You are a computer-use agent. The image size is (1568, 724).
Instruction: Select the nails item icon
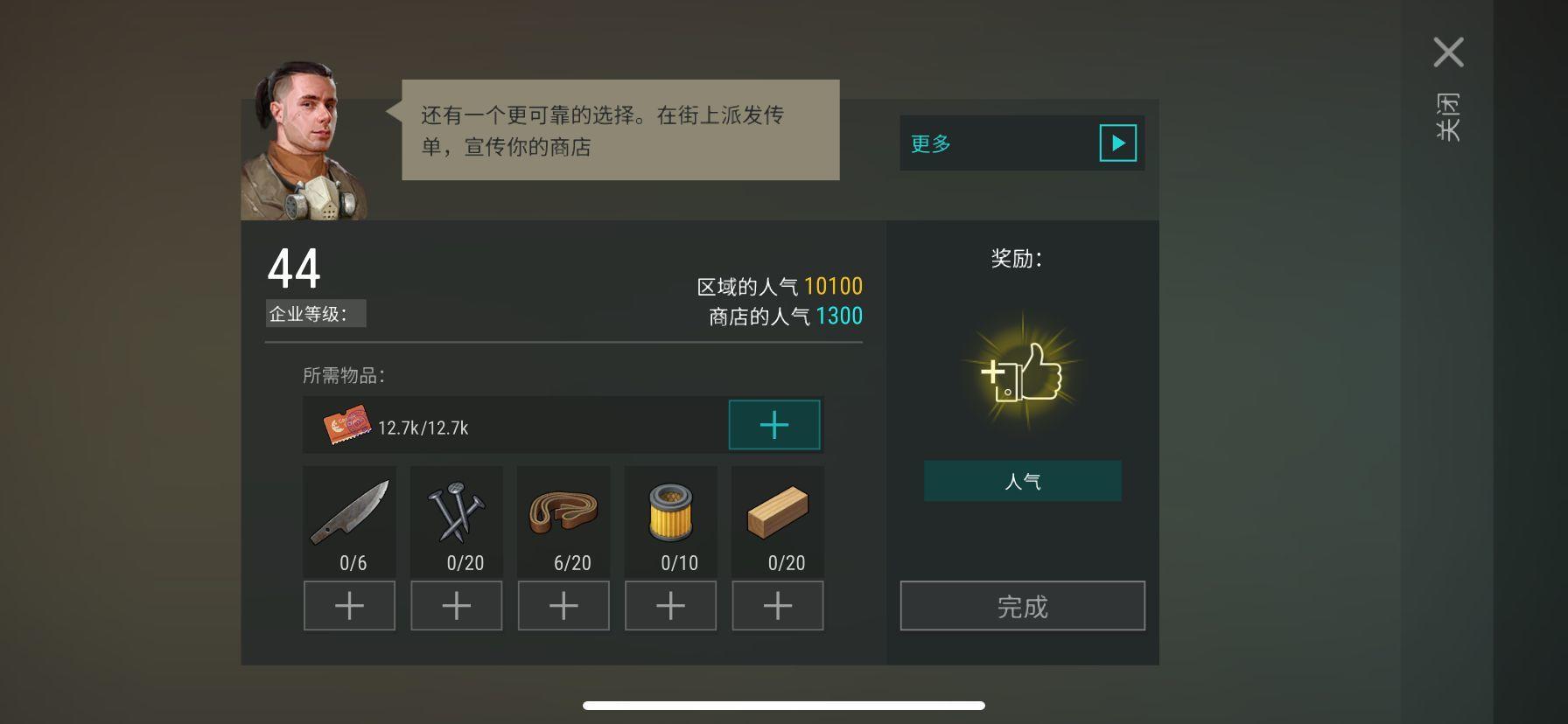coord(456,512)
